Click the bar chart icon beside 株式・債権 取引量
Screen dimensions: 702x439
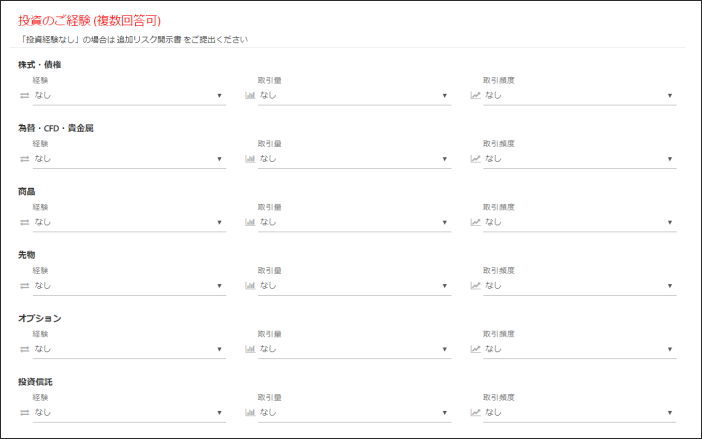click(x=250, y=95)
